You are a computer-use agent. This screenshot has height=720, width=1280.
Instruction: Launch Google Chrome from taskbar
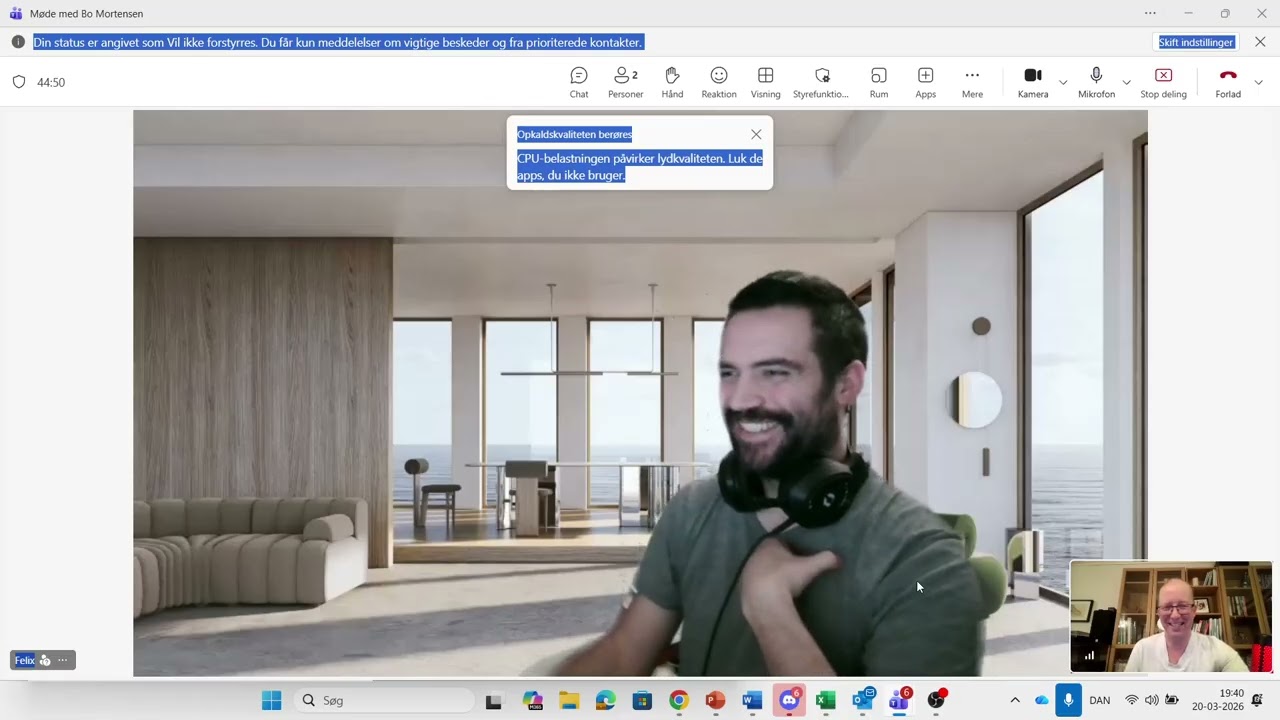[x=679, y=700]
